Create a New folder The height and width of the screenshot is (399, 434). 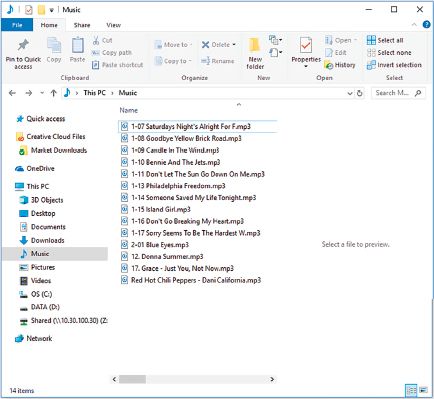(255, 53)
